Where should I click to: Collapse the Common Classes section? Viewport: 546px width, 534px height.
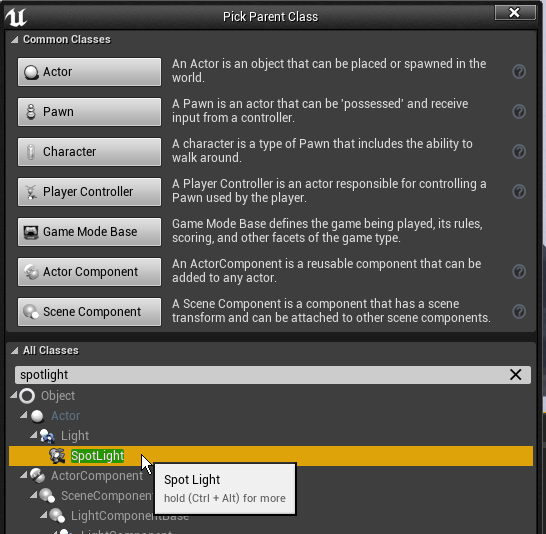pyautogui.click(x=14, y=40)
